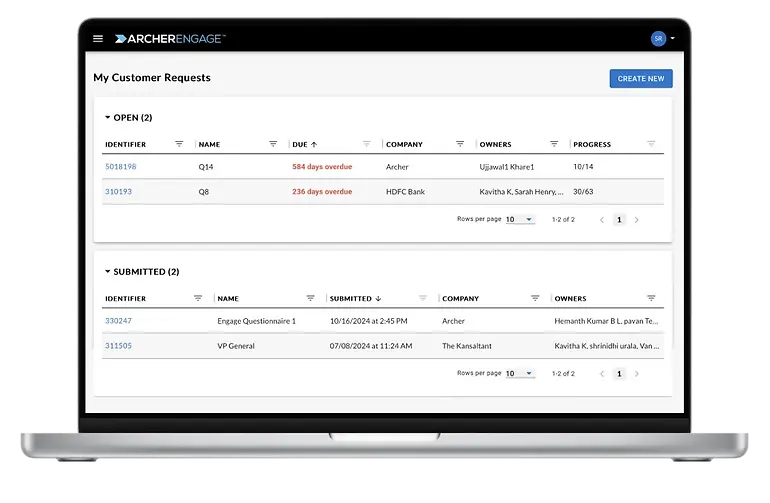The height and width of the screenshot is (503, 770).
Task: Click the 'Q8' name cell
Action: (204, 192)
